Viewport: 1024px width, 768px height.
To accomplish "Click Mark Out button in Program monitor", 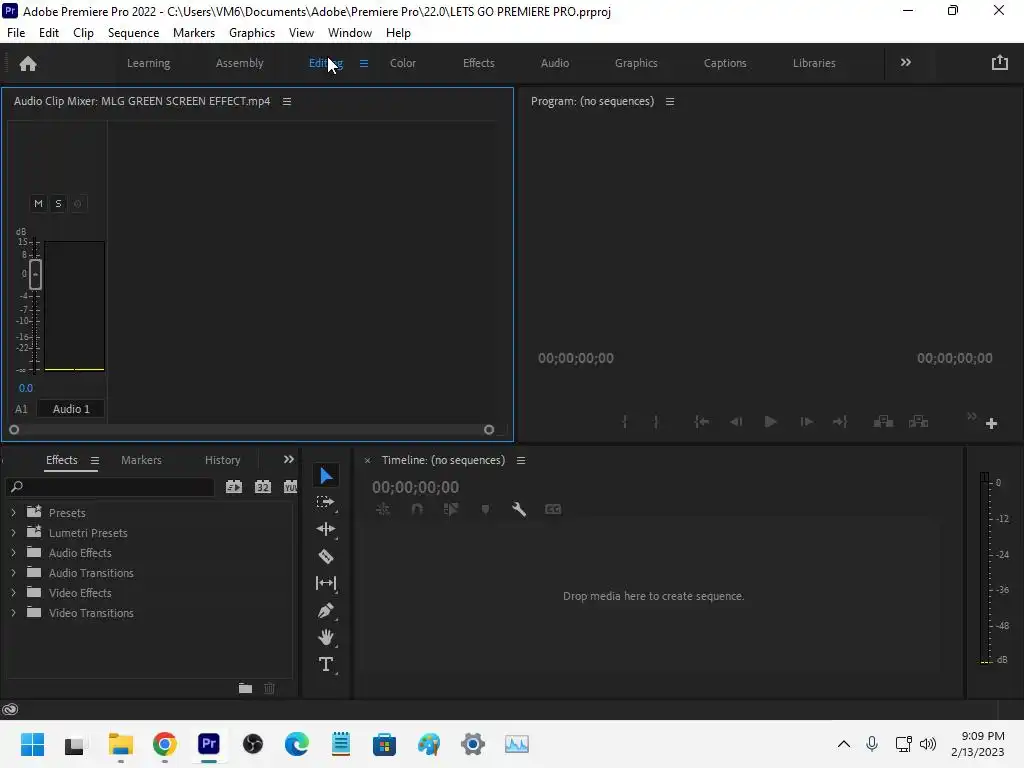I will pyautogui.click(x=656, y=422).
